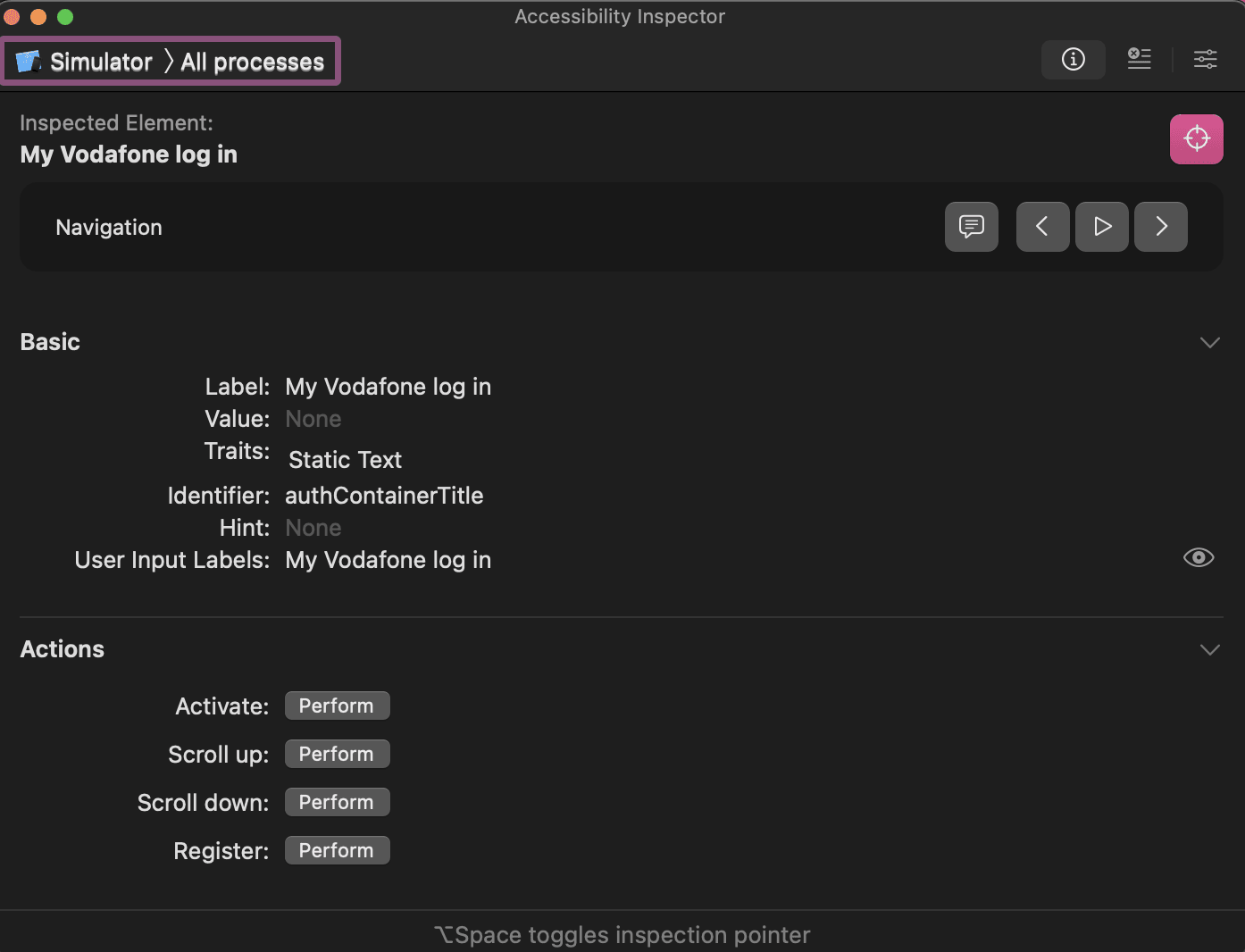
Task: Go to previous element arrow
Action: pyautogui.click(x=1042, y=227)
